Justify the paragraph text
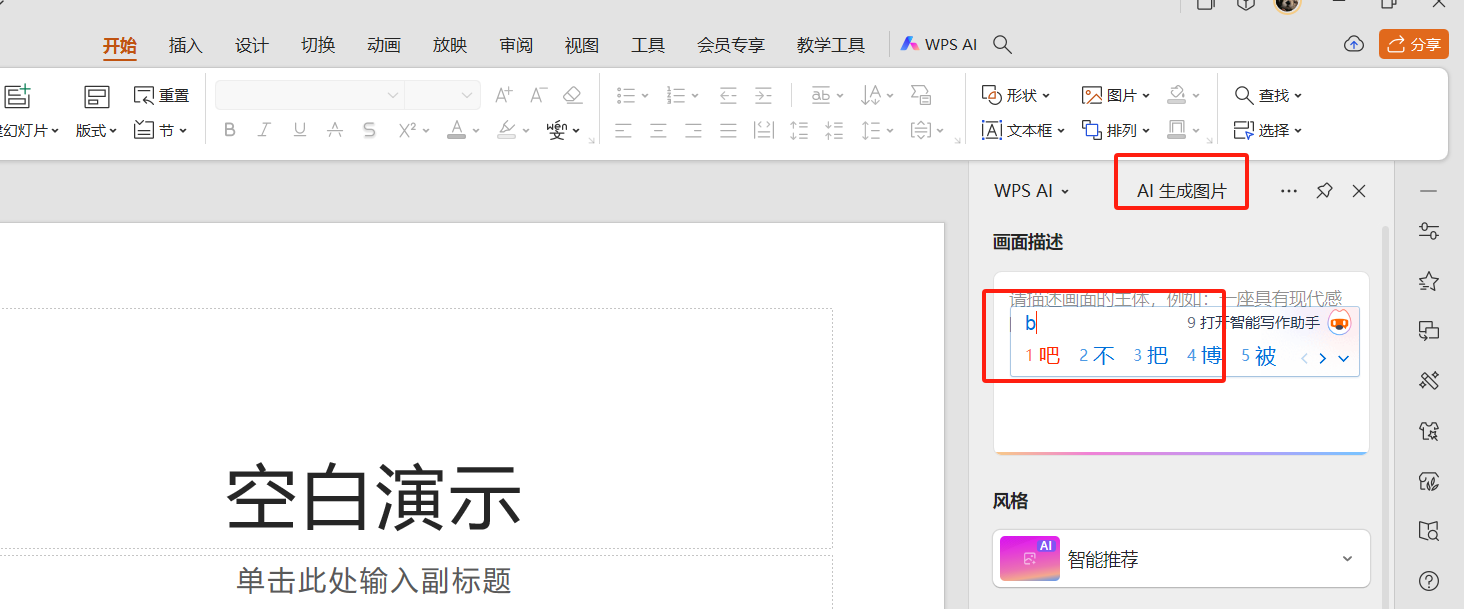Image resolution: width=1464 pixels, height=609 pixels. [x=728, y=130]
